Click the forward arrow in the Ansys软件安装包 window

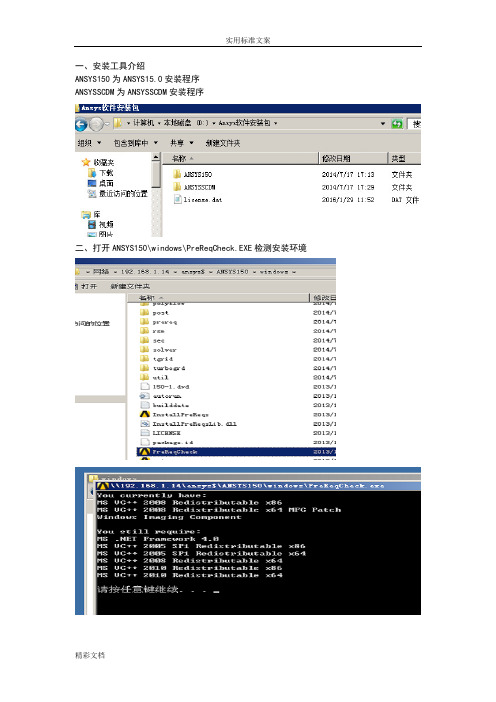96,124
